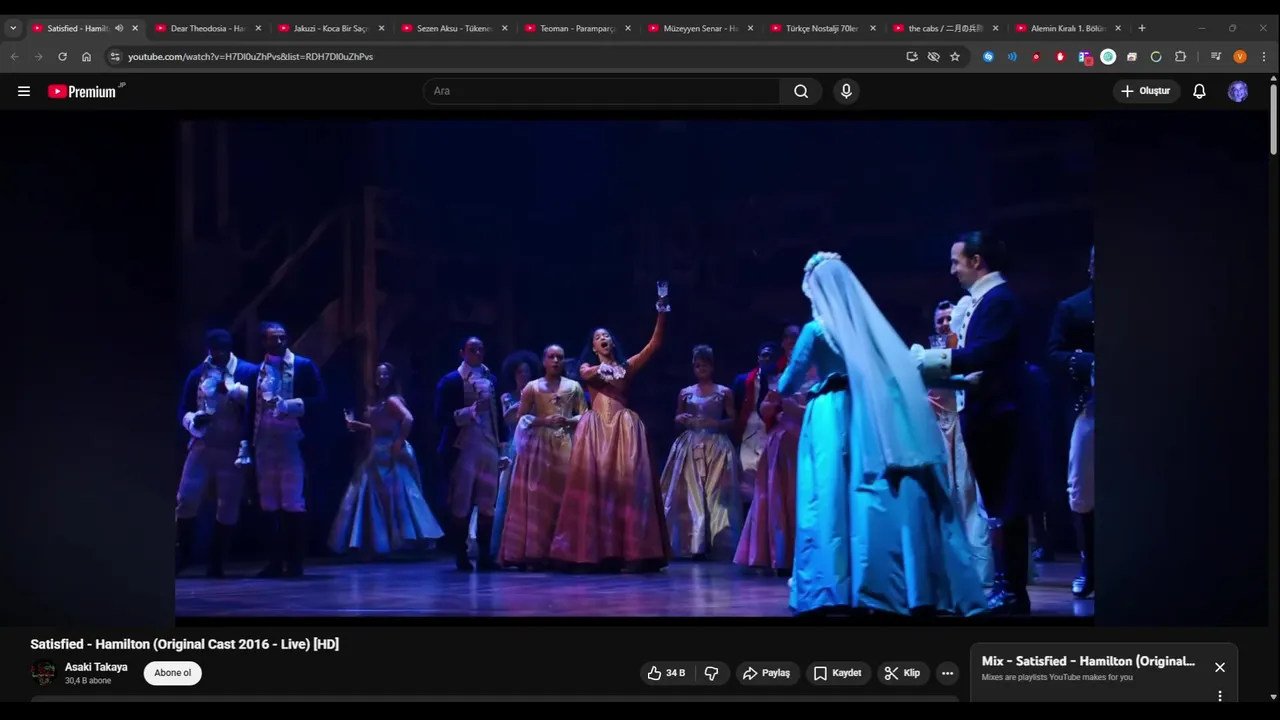Click the video title Satisfied - Hamilton
1280x720 pixels.
click(x=184, y=644)
